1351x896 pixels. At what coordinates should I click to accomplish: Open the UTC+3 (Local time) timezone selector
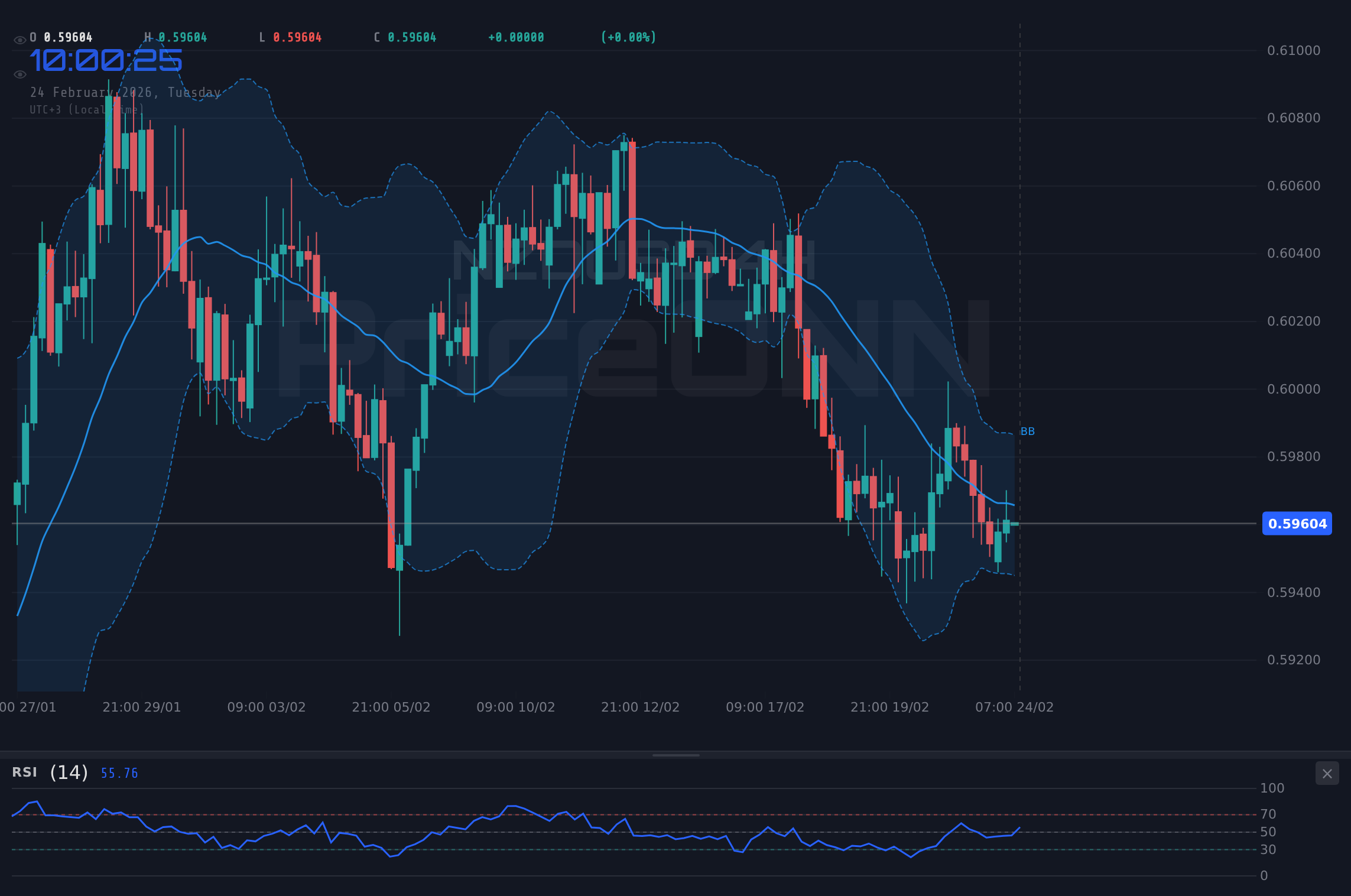[x=87, y=109]
